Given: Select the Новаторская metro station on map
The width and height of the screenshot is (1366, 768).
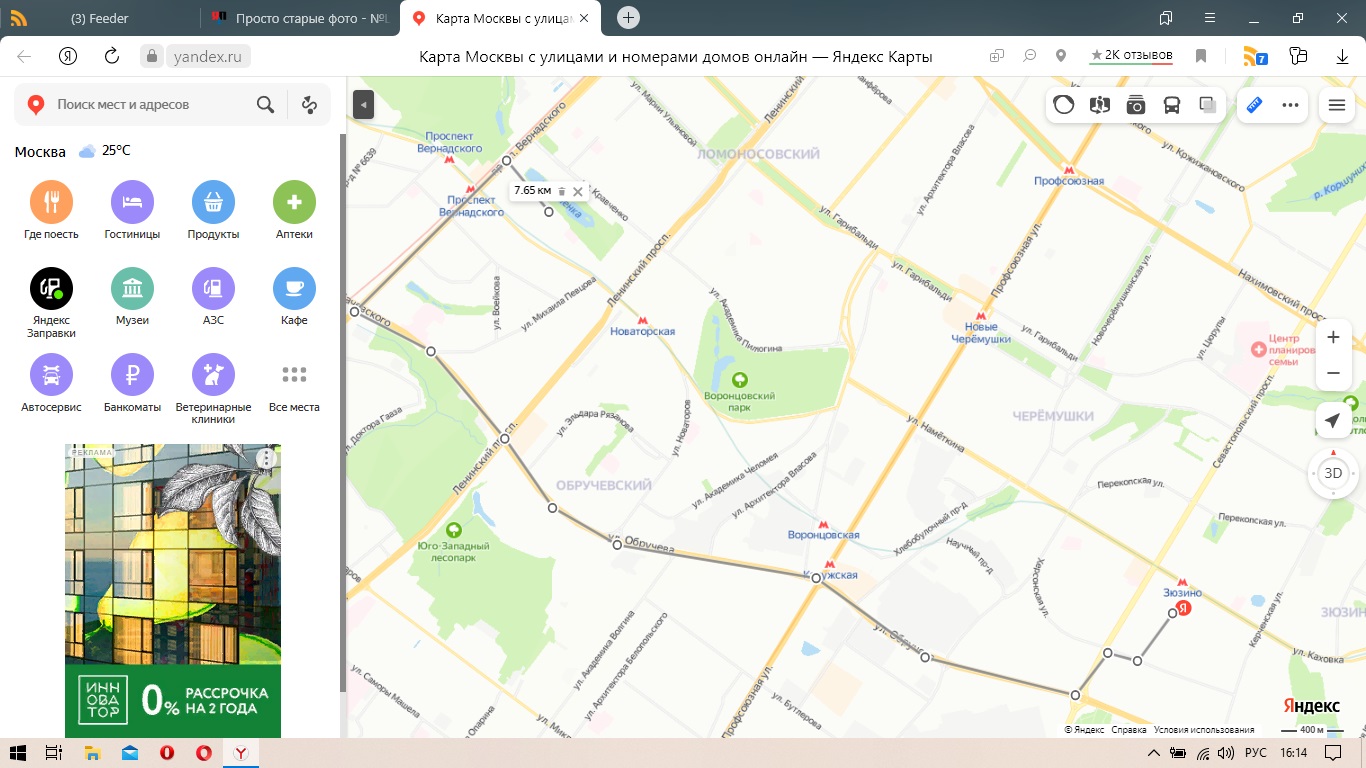Looking at the screenshot, I should (x=643, y=325).
